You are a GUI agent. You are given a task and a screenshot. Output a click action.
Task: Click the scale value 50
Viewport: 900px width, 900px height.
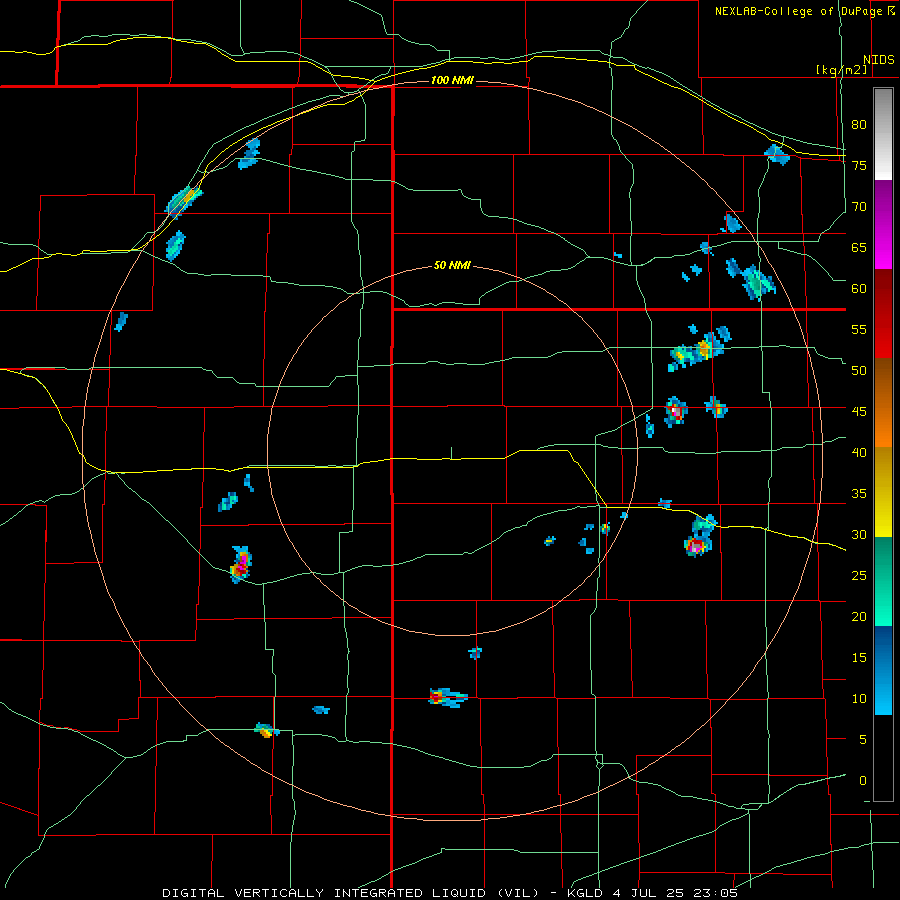[x=859, y=371]
